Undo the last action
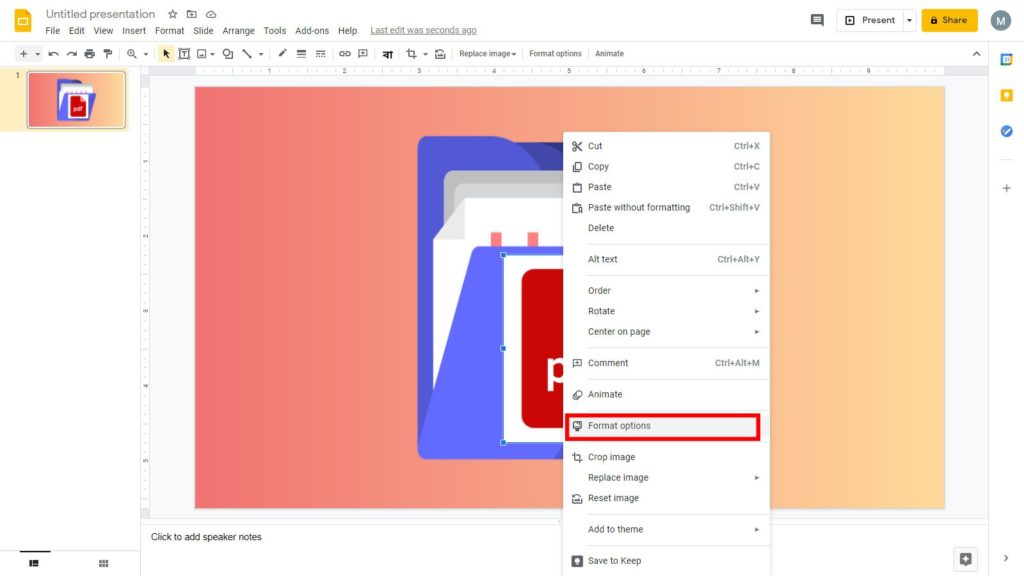Screen dimensions: 1024x576 pos(54,54)
